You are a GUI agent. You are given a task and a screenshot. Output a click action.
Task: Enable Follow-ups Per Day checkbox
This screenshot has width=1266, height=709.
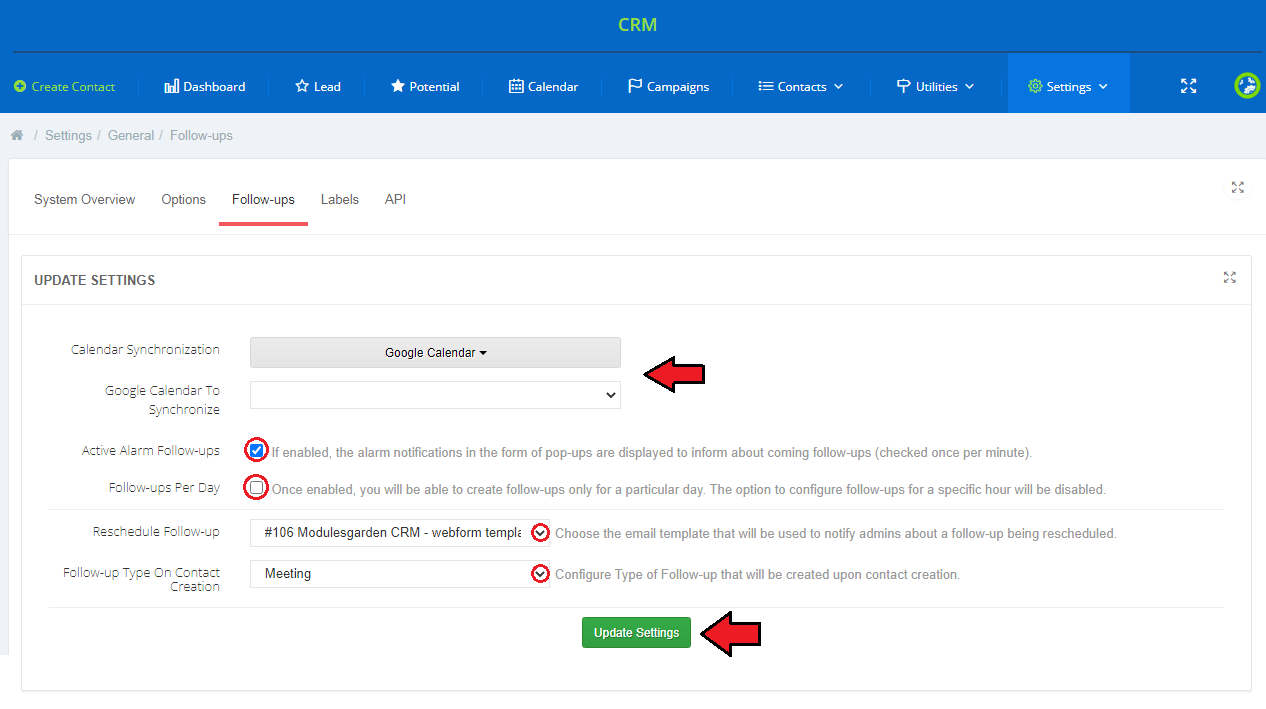pyautogui.click(x=257, y=488)
